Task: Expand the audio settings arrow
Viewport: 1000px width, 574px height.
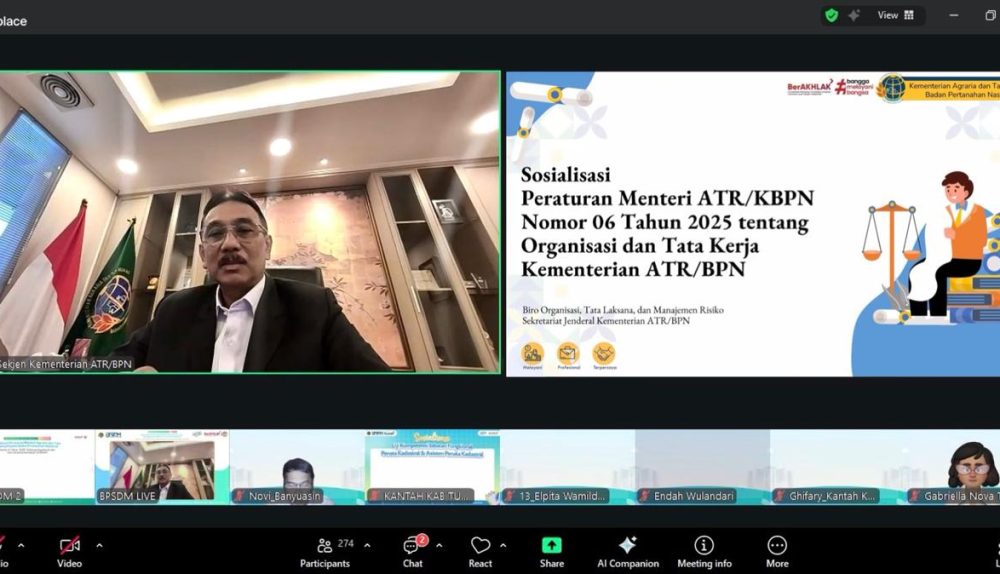Action: click(x=21, y=546)
